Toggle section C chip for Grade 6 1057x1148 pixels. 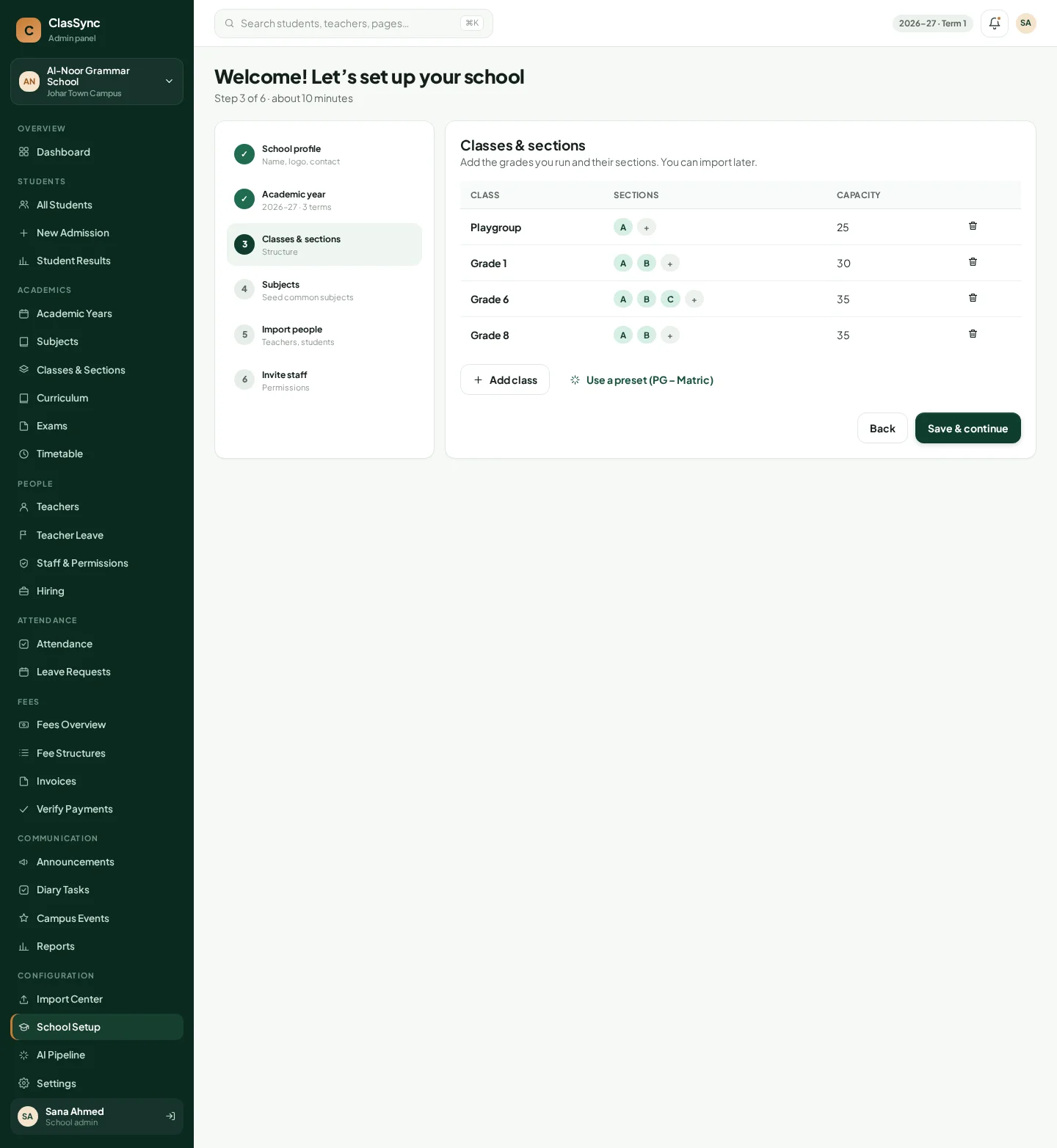670,299
